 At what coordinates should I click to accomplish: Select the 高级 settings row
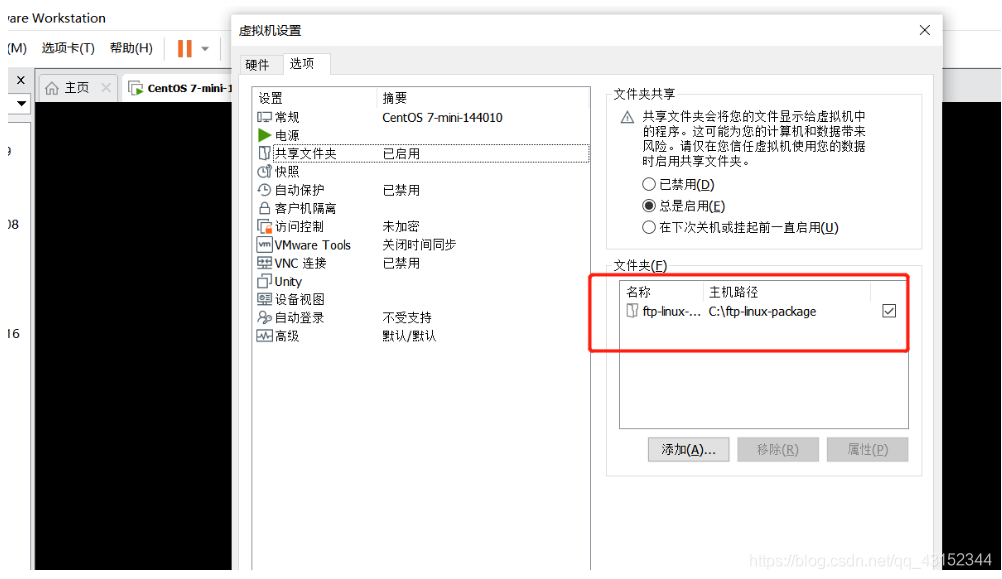point(422,336)
